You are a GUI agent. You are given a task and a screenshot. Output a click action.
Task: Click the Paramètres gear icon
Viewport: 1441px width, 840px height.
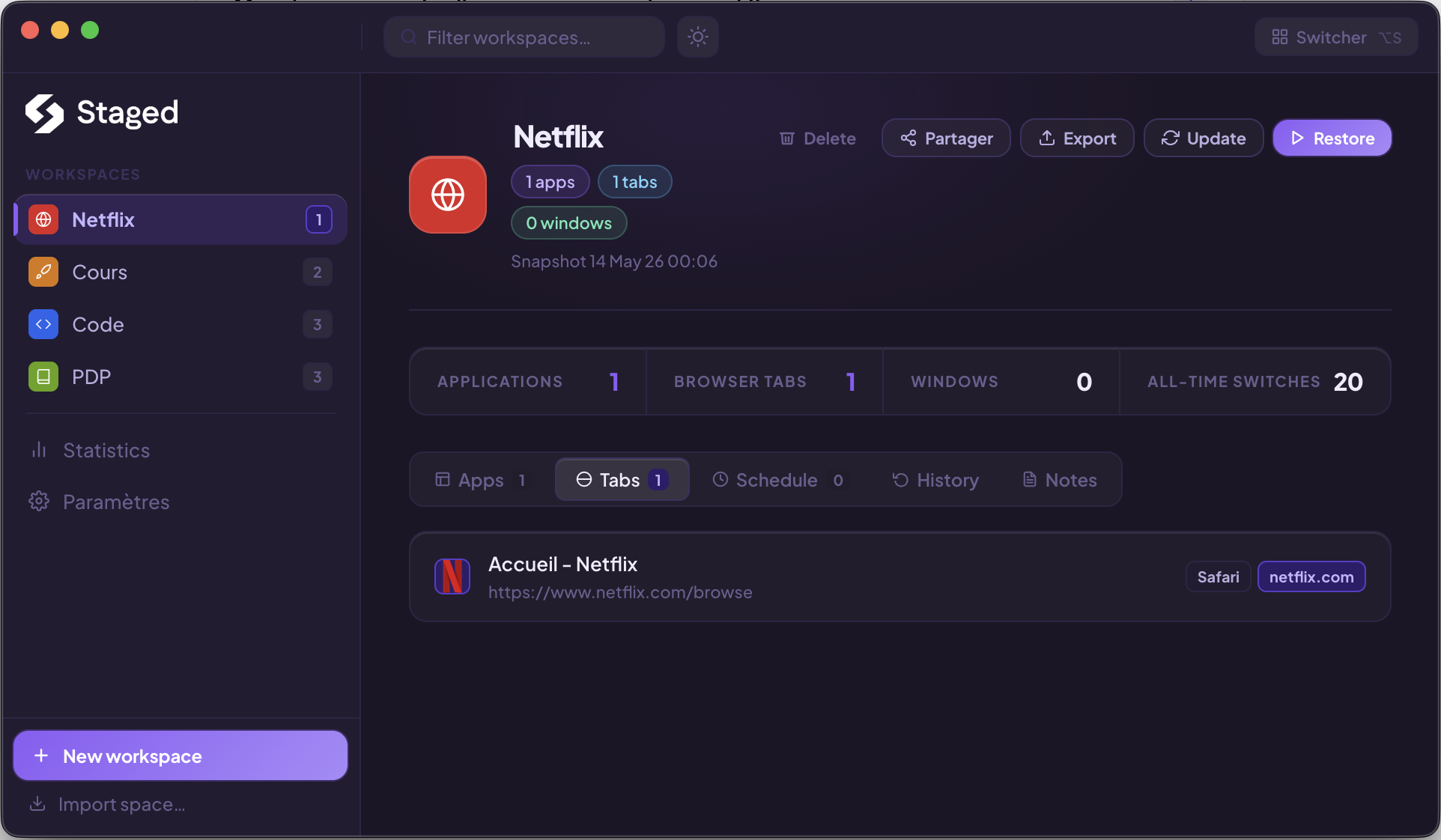click(x=39, y=502)
